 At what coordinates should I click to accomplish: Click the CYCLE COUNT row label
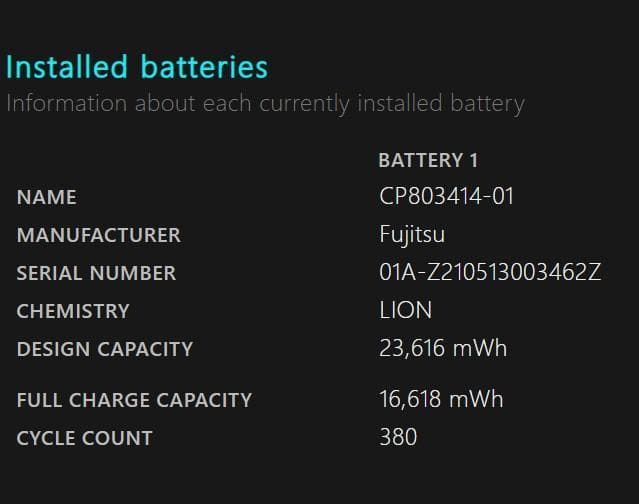[x=84, y=438]
